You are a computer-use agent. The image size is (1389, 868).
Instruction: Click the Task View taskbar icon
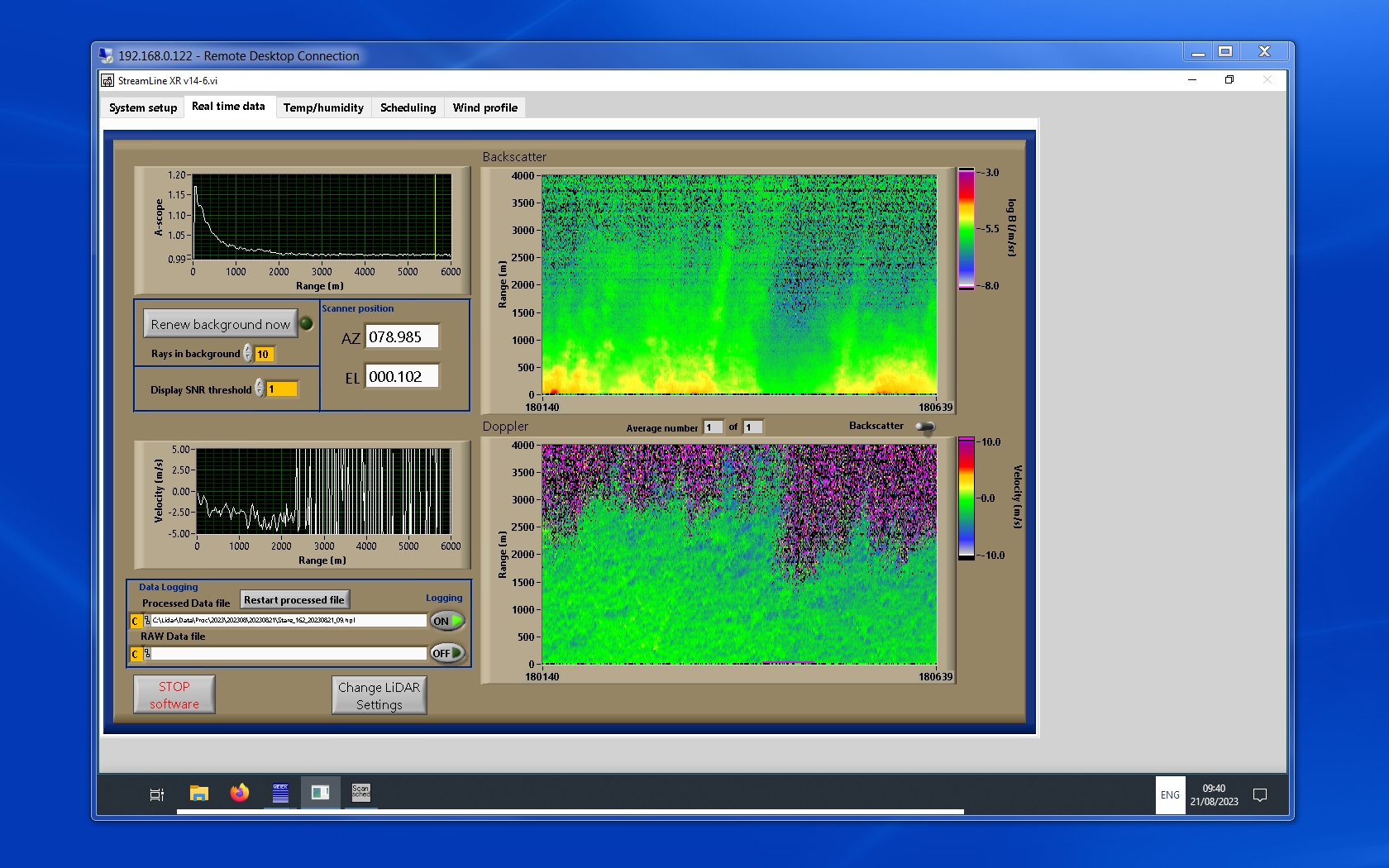click(x=156, y=794)
